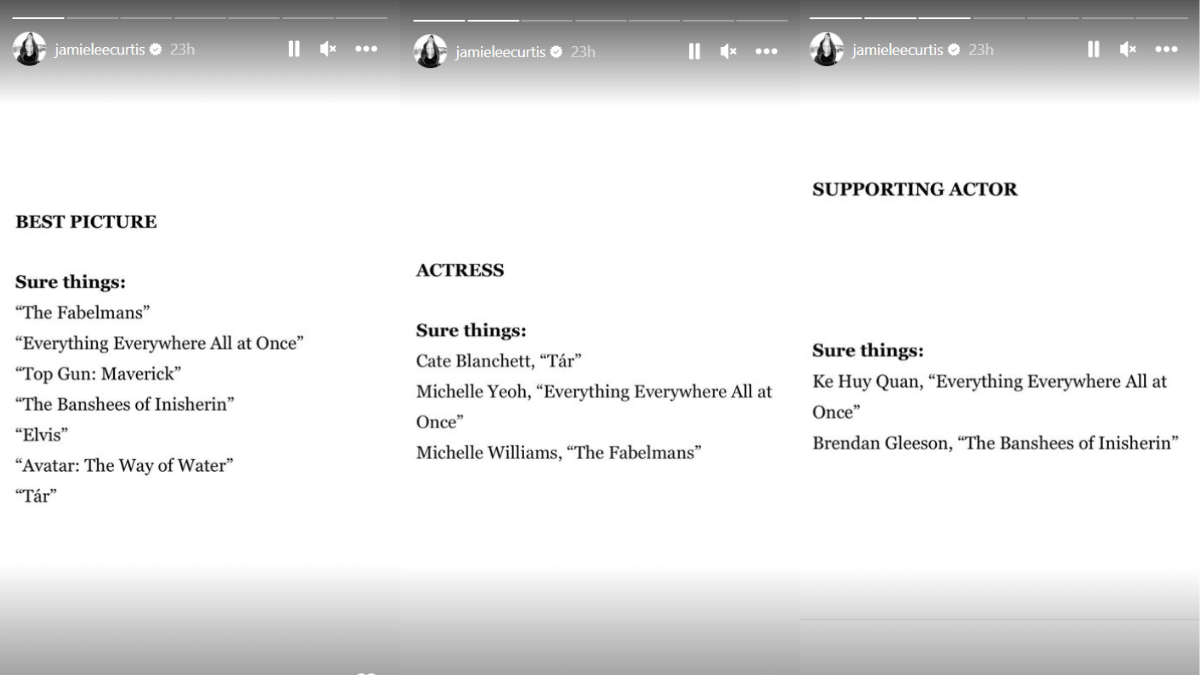Open more options on Actress story
Viewport: 1200px width, 675px height.
pyautogui.click(x=767, y=51)
